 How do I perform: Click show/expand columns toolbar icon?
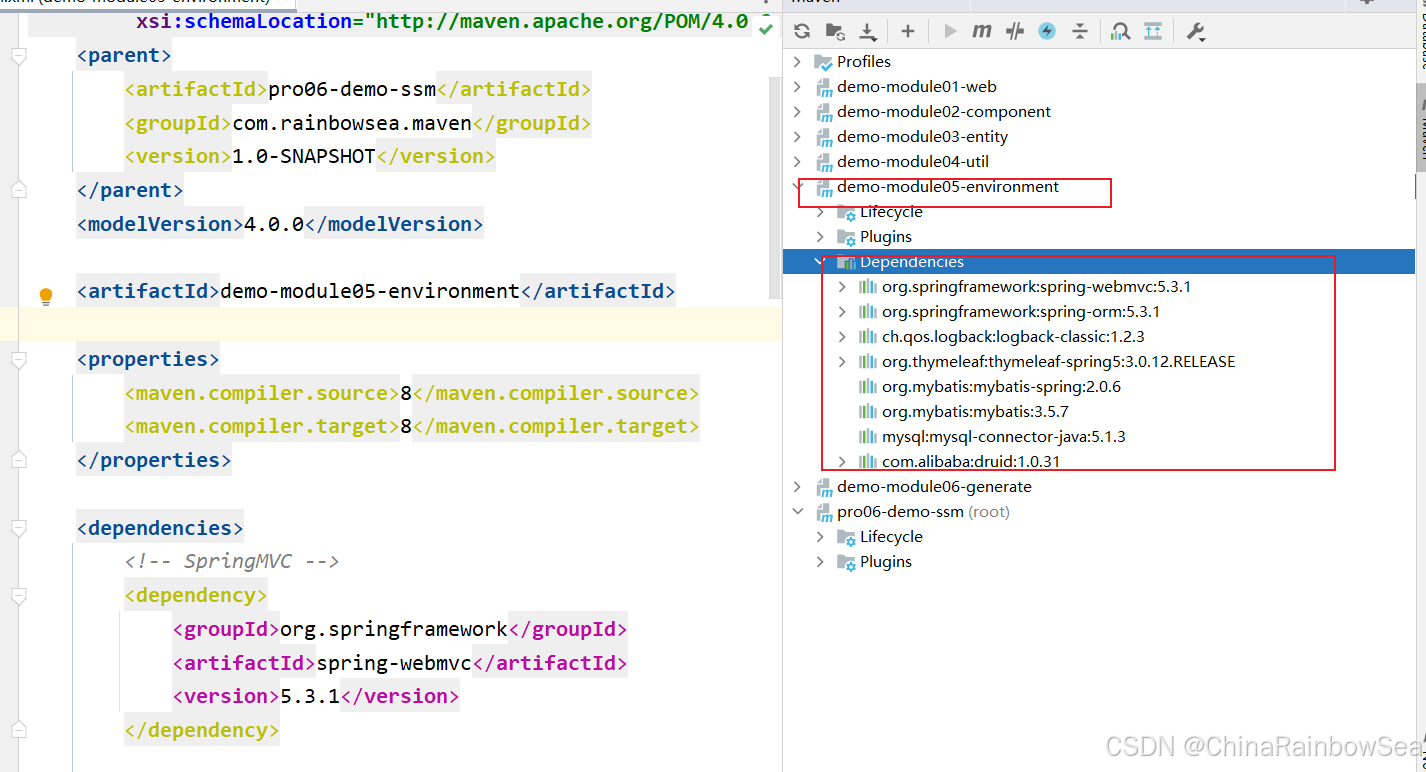click(x=1153, y=31)
